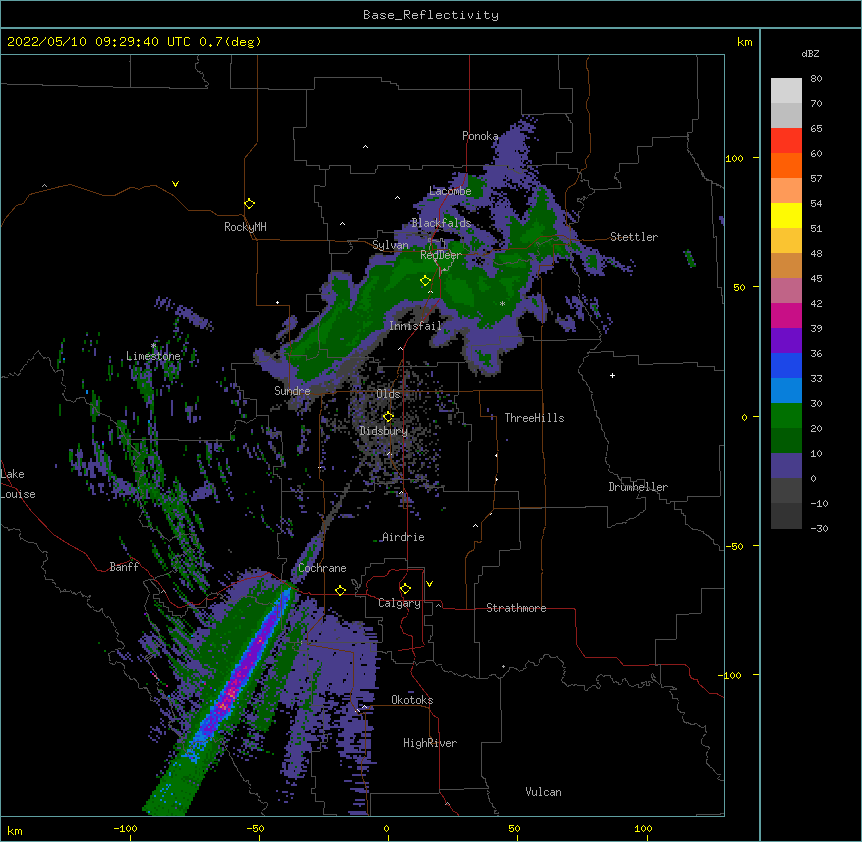Click the bottom axis -100 tick label
This screenshot has height=842, width=862.
(x=125, y=829)
